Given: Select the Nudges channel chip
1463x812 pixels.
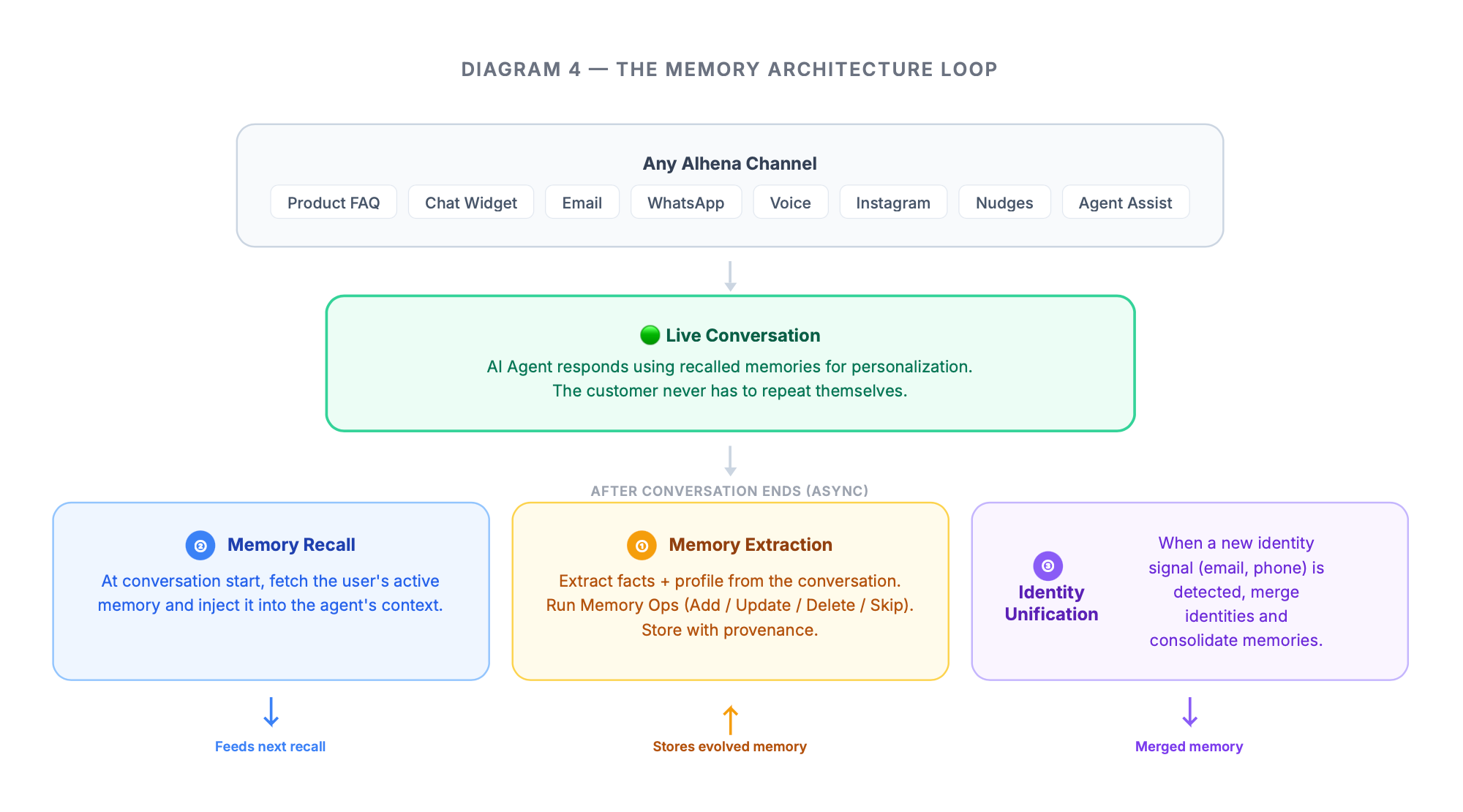Looking at the screenshot, I should 1004,203.
